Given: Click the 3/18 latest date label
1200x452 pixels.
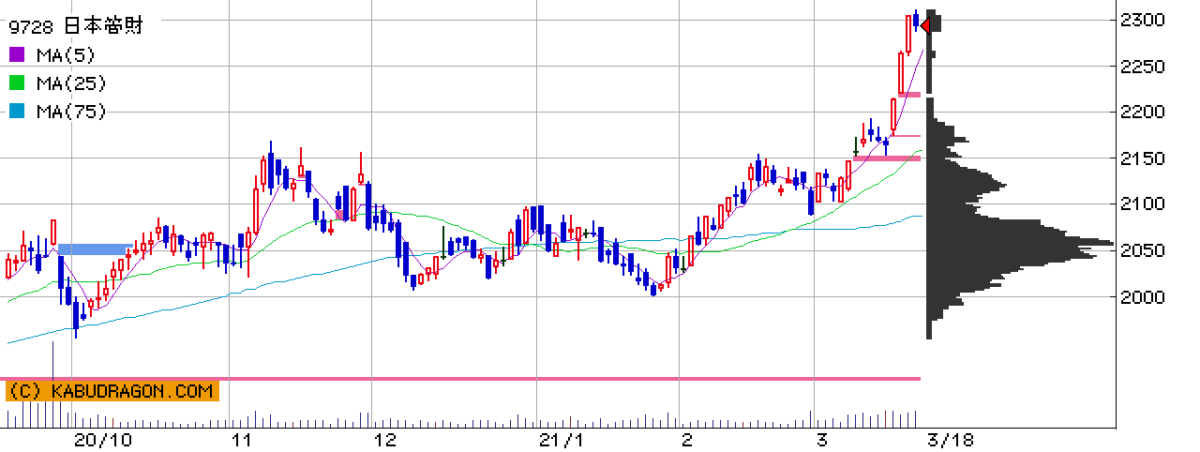Looking at the screenshot, I should point(949,440).
